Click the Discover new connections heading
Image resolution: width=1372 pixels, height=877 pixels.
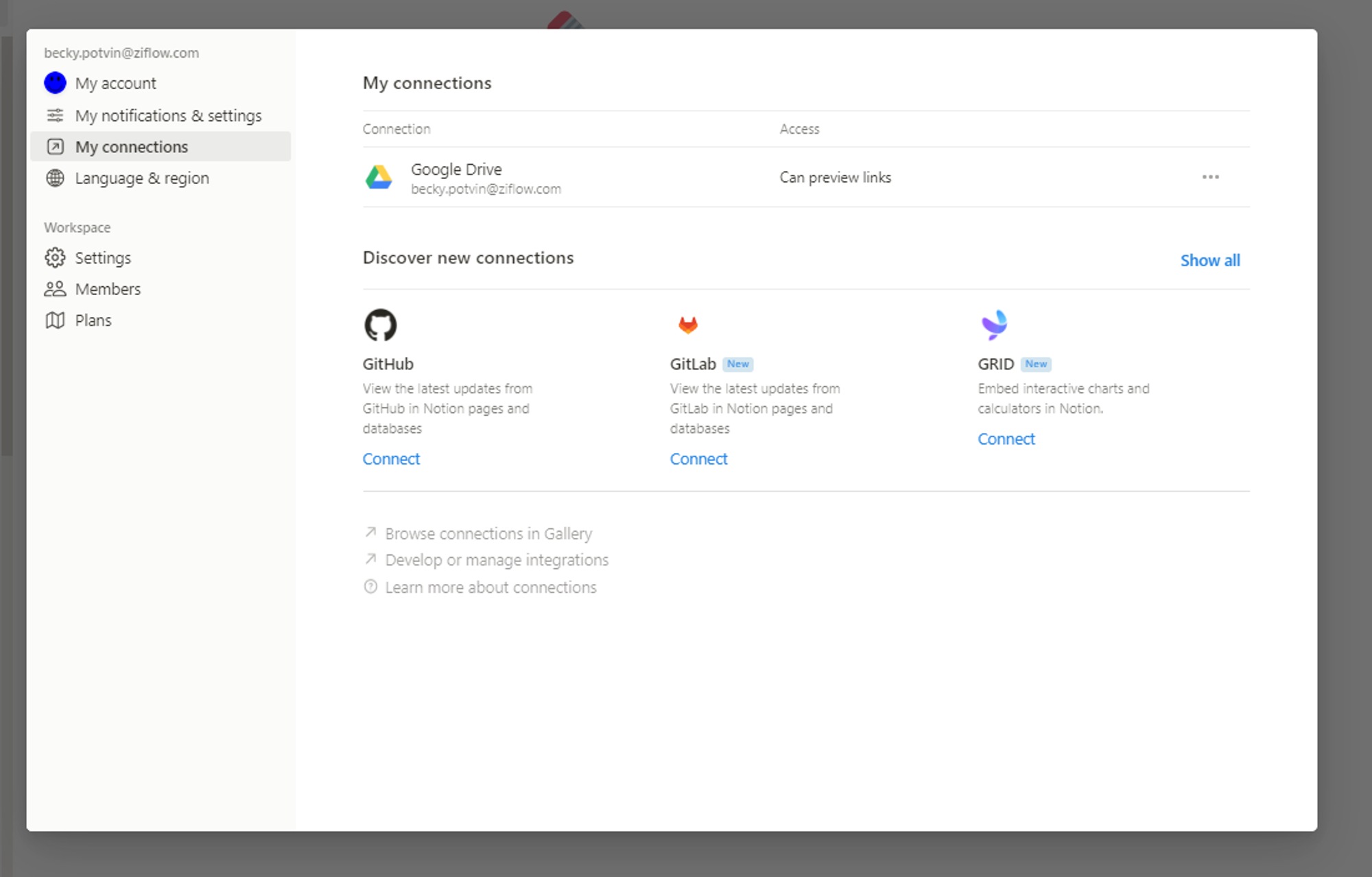[468, 258]
